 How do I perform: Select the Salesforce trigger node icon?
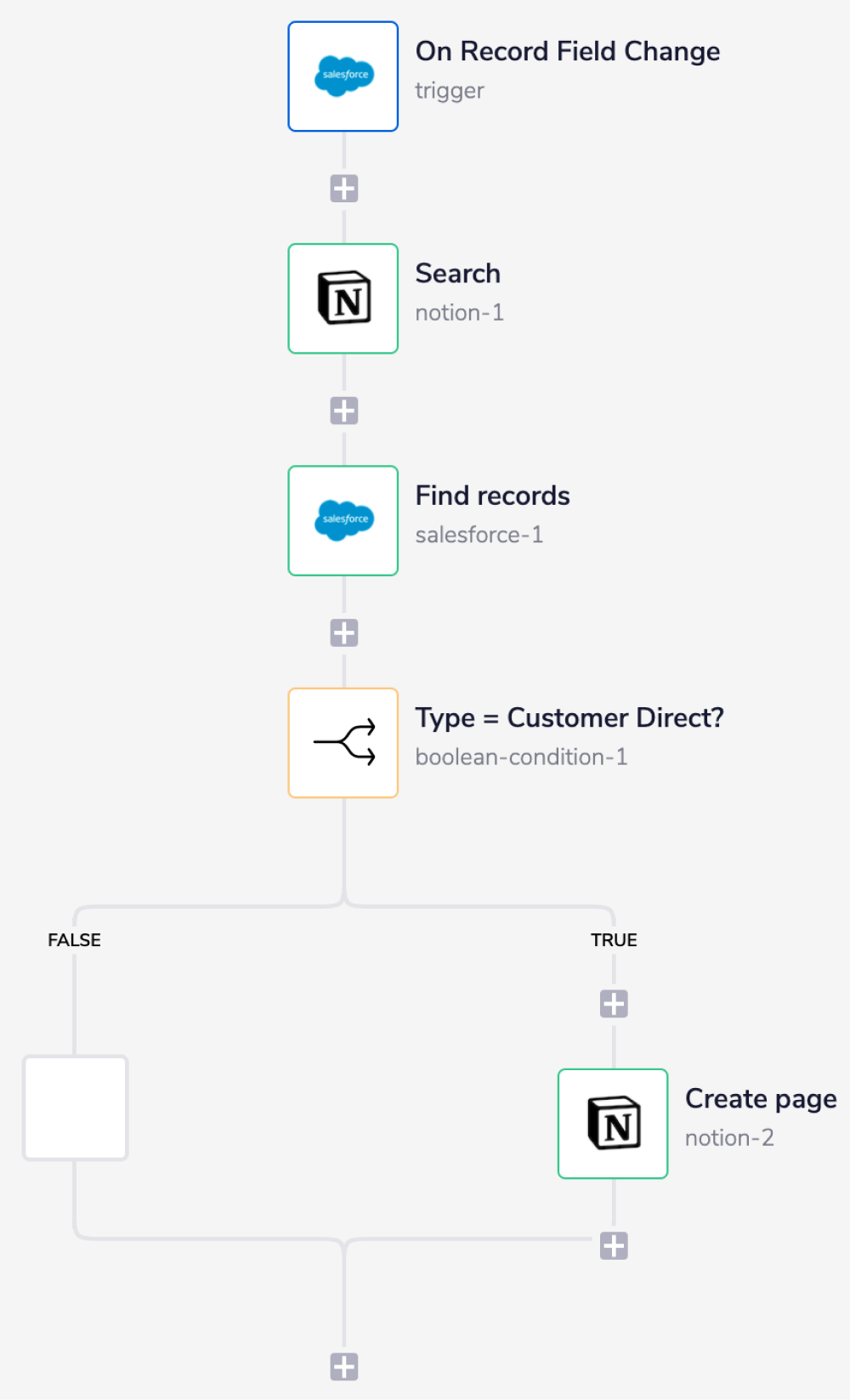coord(343,77)
